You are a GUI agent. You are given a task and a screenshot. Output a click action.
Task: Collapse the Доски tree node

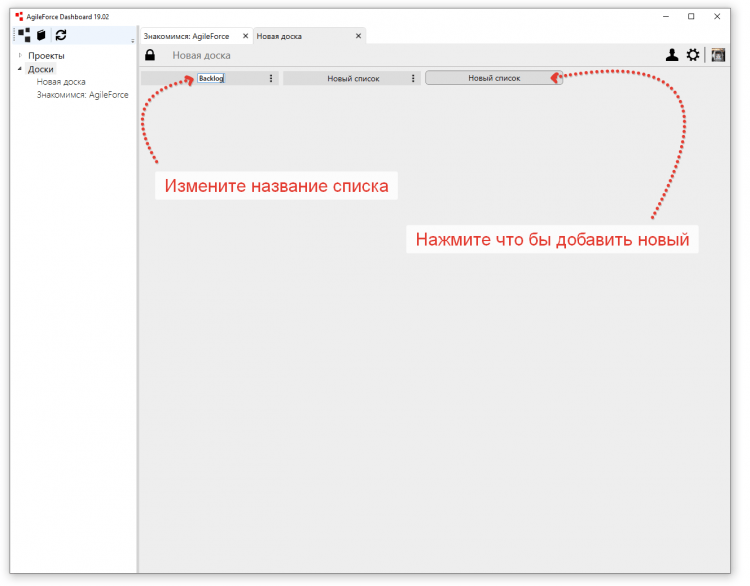(x=20, y=69)
